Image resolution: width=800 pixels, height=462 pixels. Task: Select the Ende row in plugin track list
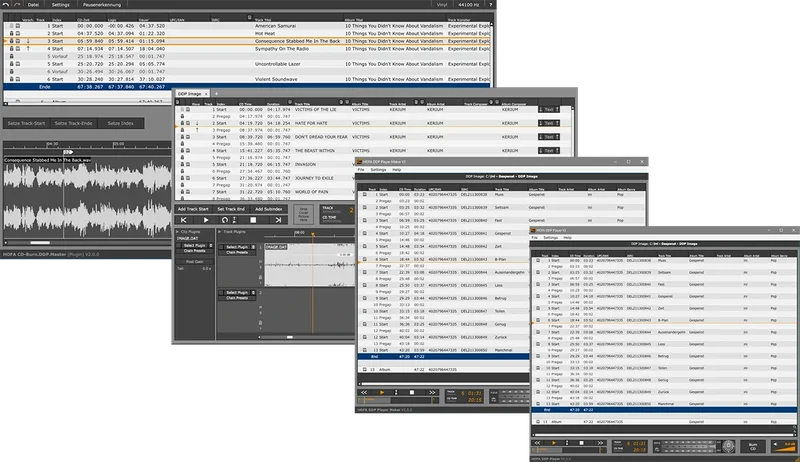[247, 87]
